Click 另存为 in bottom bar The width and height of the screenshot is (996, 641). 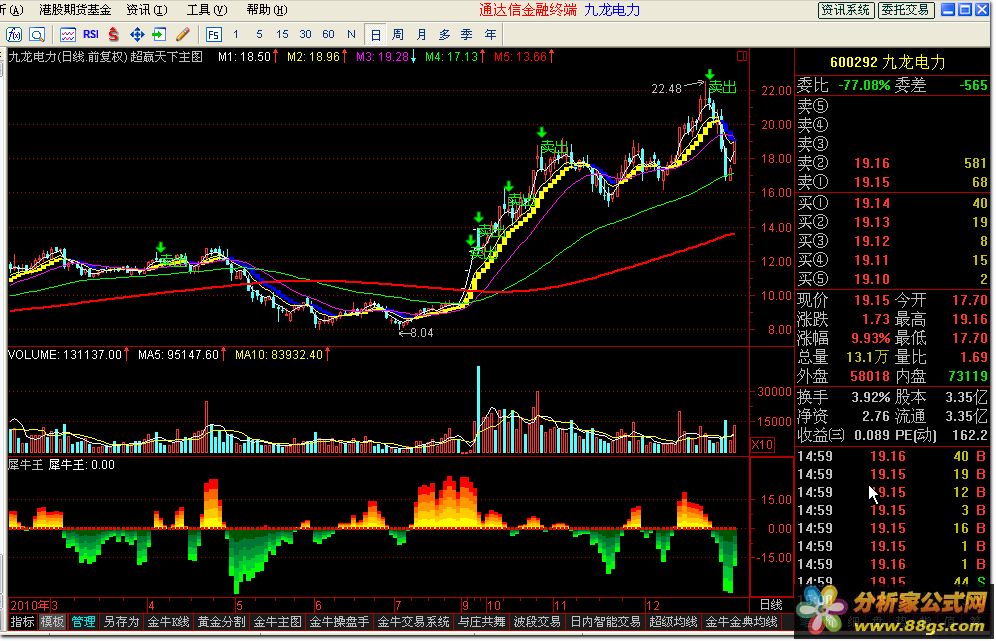121,622
